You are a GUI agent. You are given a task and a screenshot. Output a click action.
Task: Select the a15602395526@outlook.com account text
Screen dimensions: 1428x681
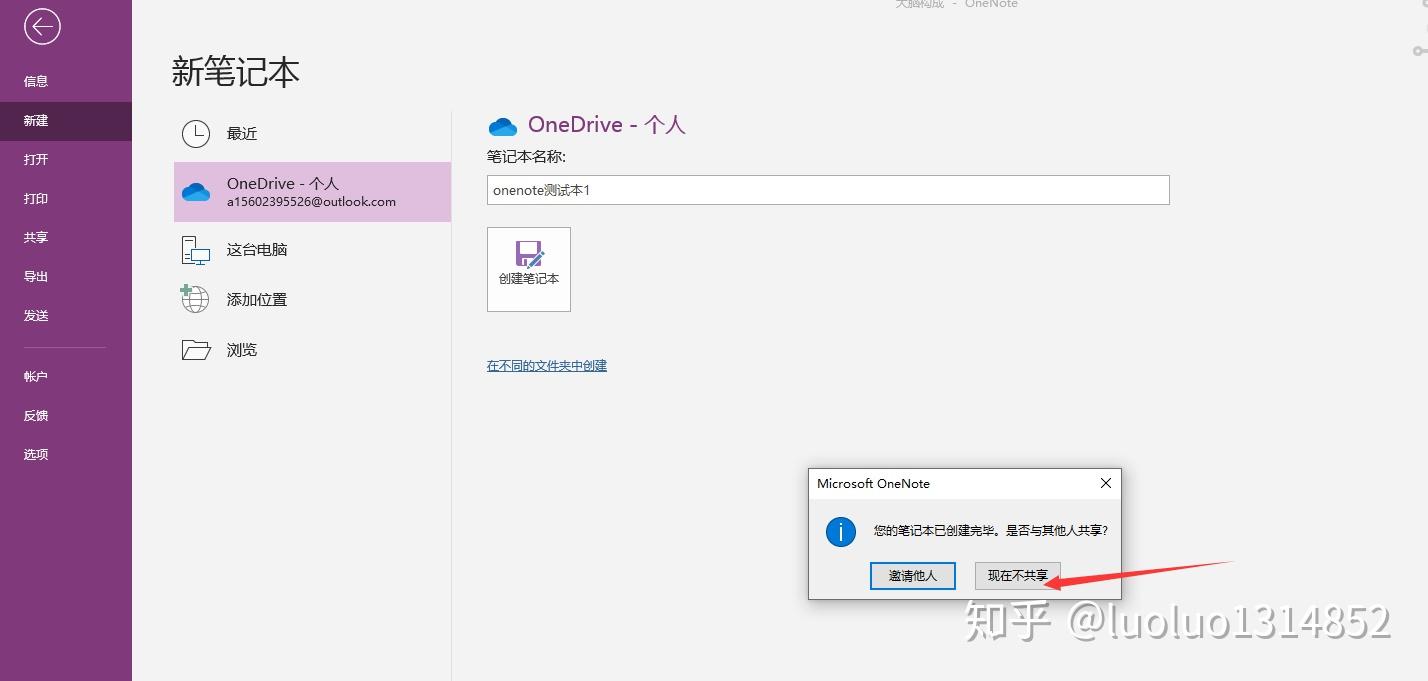tap(311, 201)
